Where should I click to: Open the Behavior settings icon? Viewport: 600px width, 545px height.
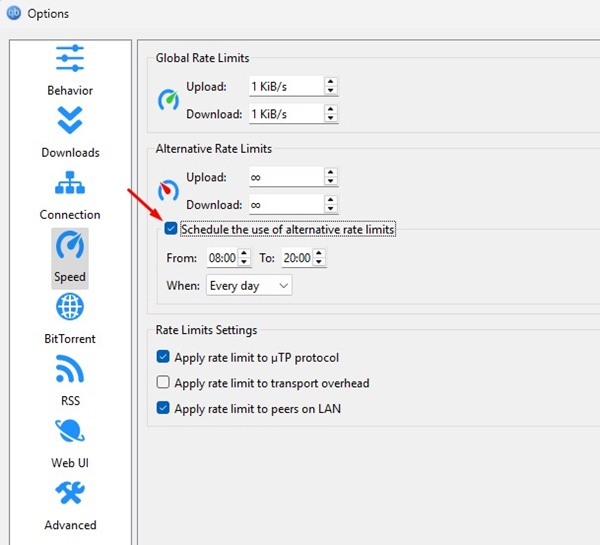70,58
